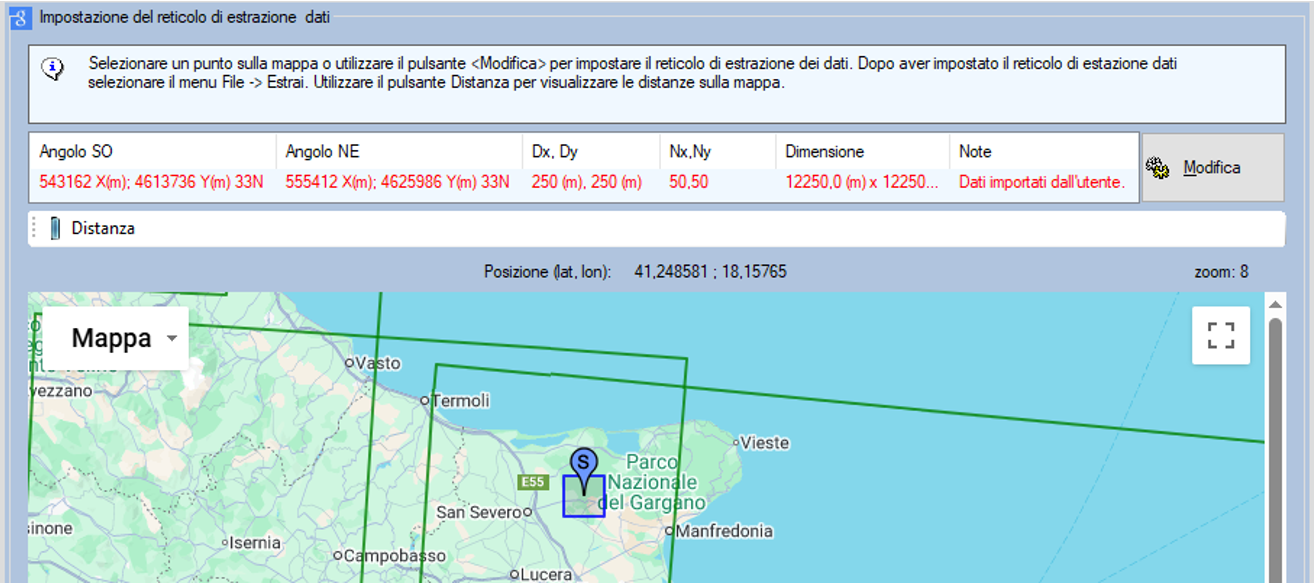The height and width of the screenshot is (583, 1314).
Task: Click the E55 road badge on map
Action: [x=533, y=482]
